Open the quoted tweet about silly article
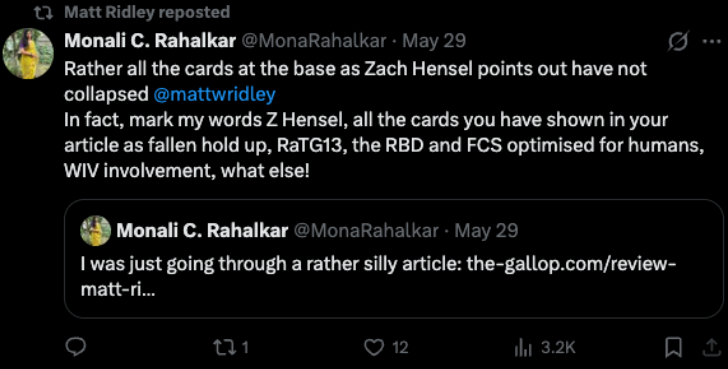728x369 pixels. click(x=394, y=259)
